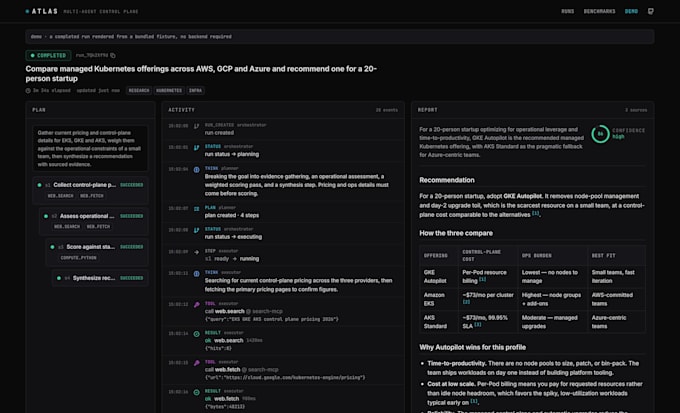Screen dimensions: 680x413
Task: Click the WEB.FETCH chip under step s2
Action: pyautogui.click(x=98, y=227)
